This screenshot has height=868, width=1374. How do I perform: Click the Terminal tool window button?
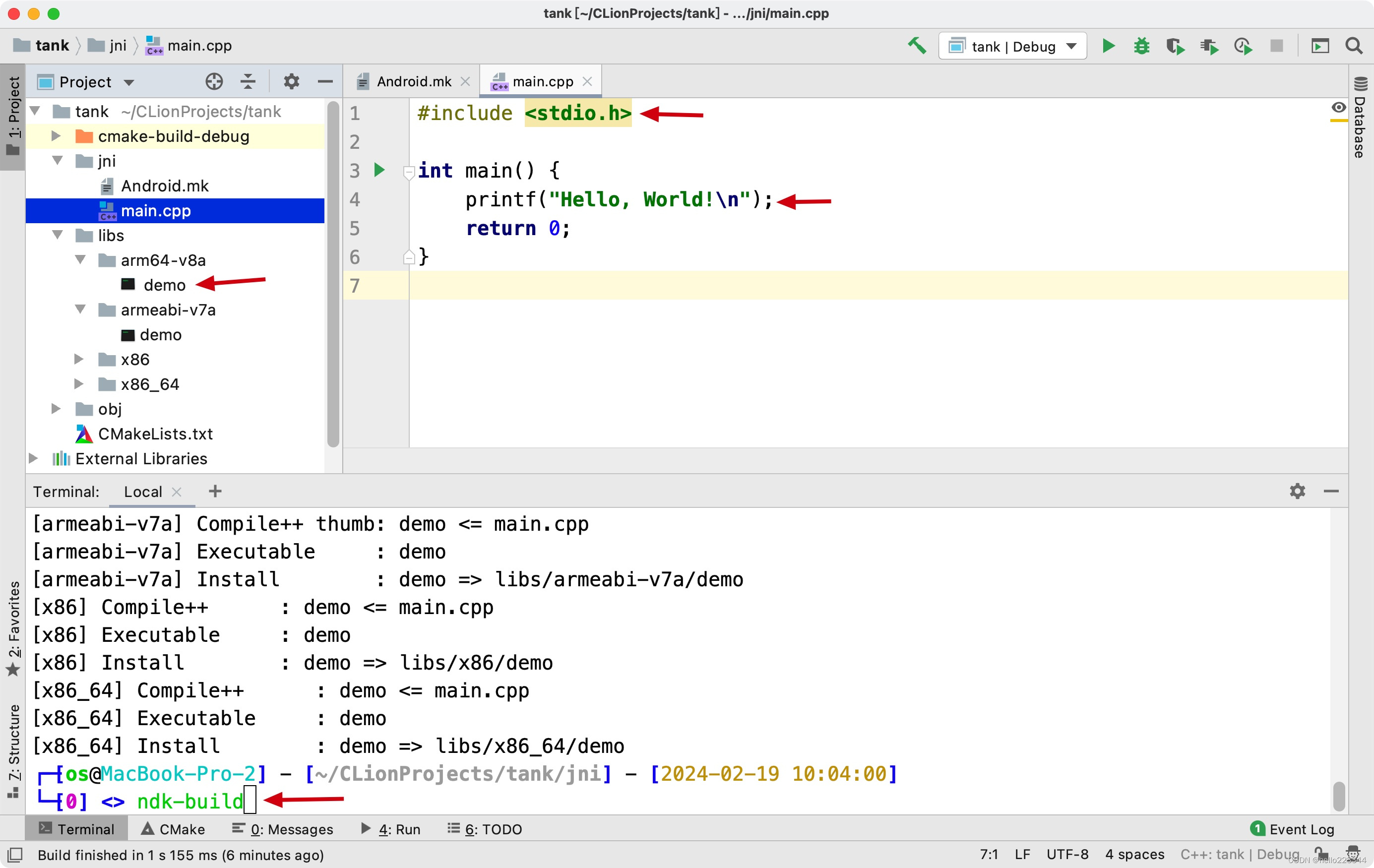[77, 829]
